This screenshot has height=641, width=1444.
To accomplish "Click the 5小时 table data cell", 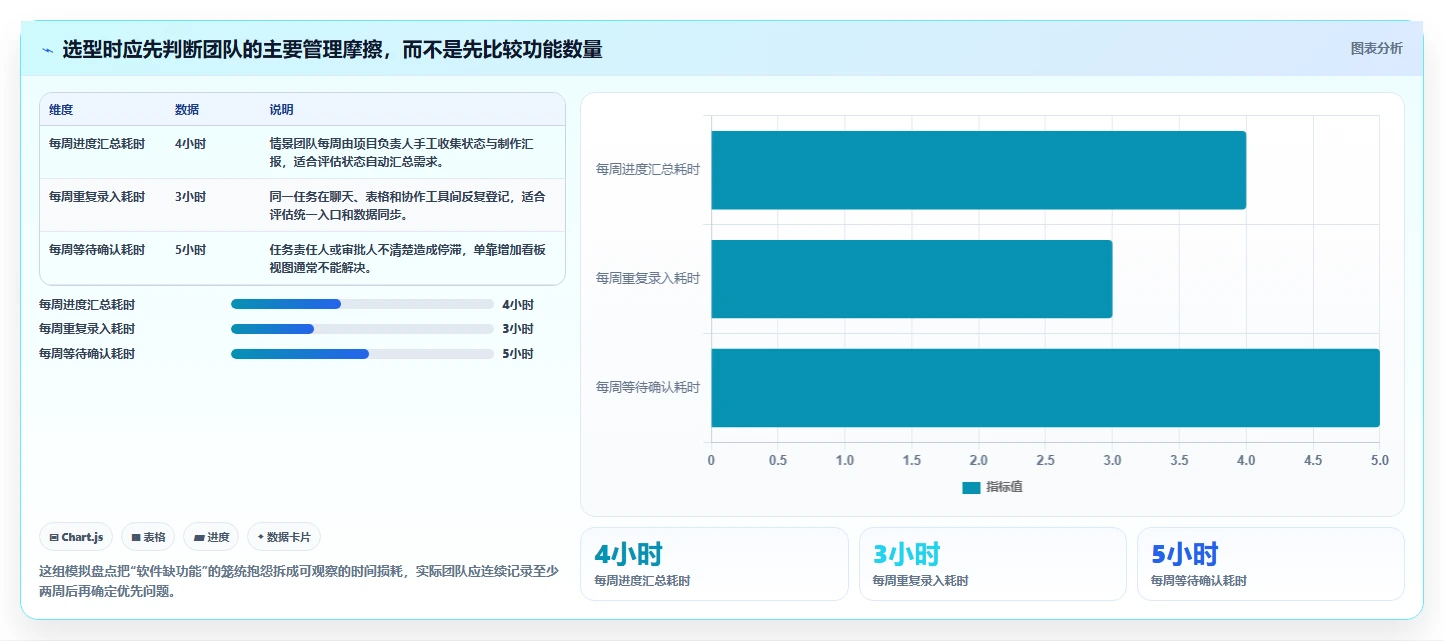I will click(190, 250).
